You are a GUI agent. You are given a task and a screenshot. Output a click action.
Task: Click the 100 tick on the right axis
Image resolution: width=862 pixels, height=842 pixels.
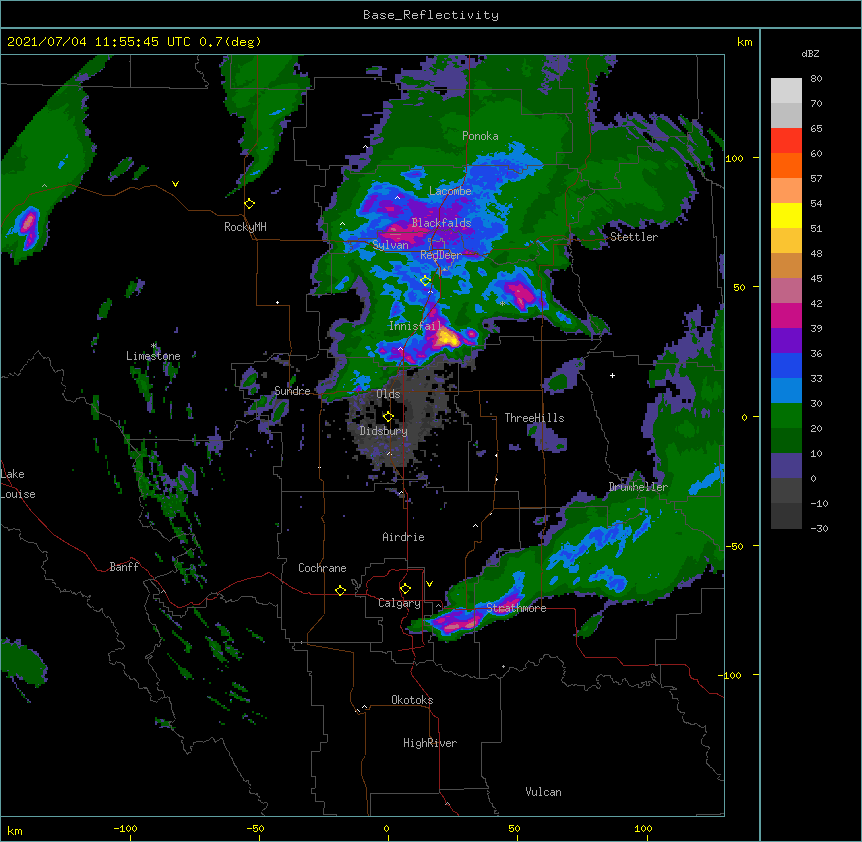click(734, 158)
